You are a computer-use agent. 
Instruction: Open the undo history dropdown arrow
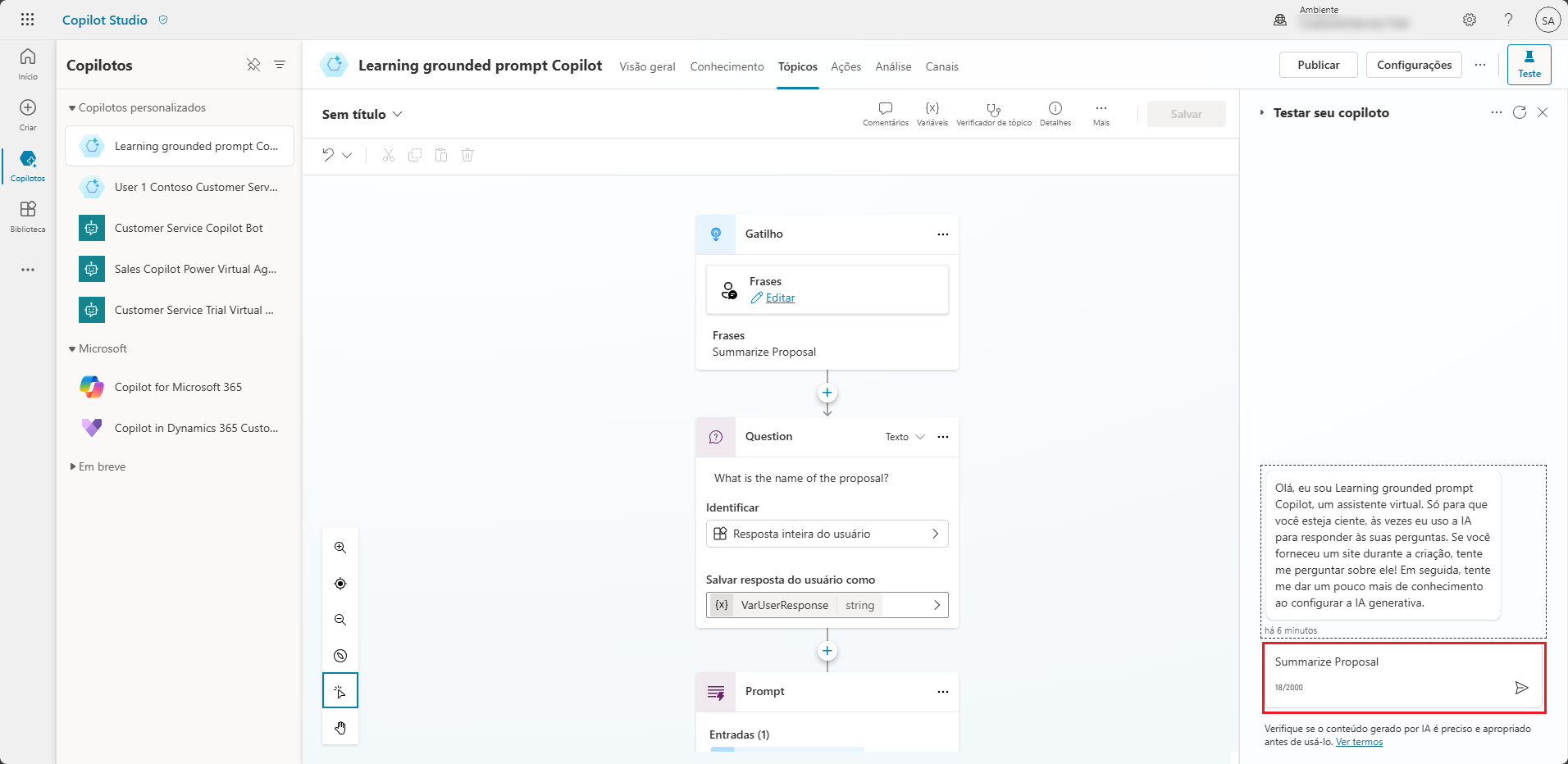[x=347, y=155]
